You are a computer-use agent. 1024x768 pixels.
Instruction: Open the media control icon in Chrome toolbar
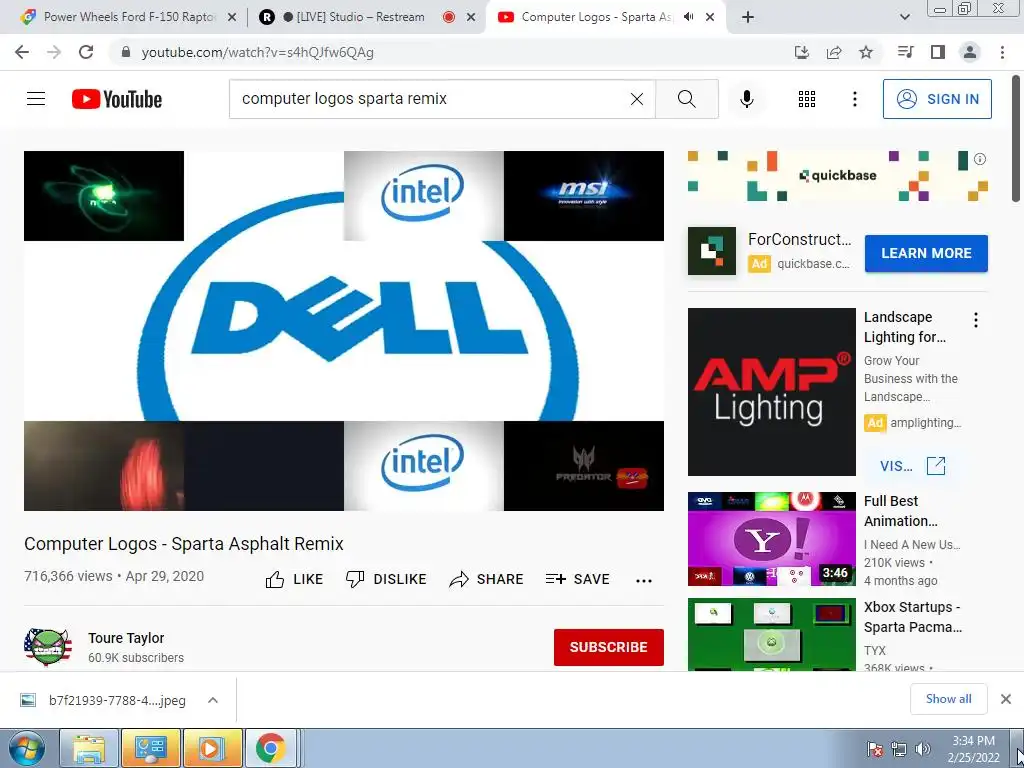905,52
